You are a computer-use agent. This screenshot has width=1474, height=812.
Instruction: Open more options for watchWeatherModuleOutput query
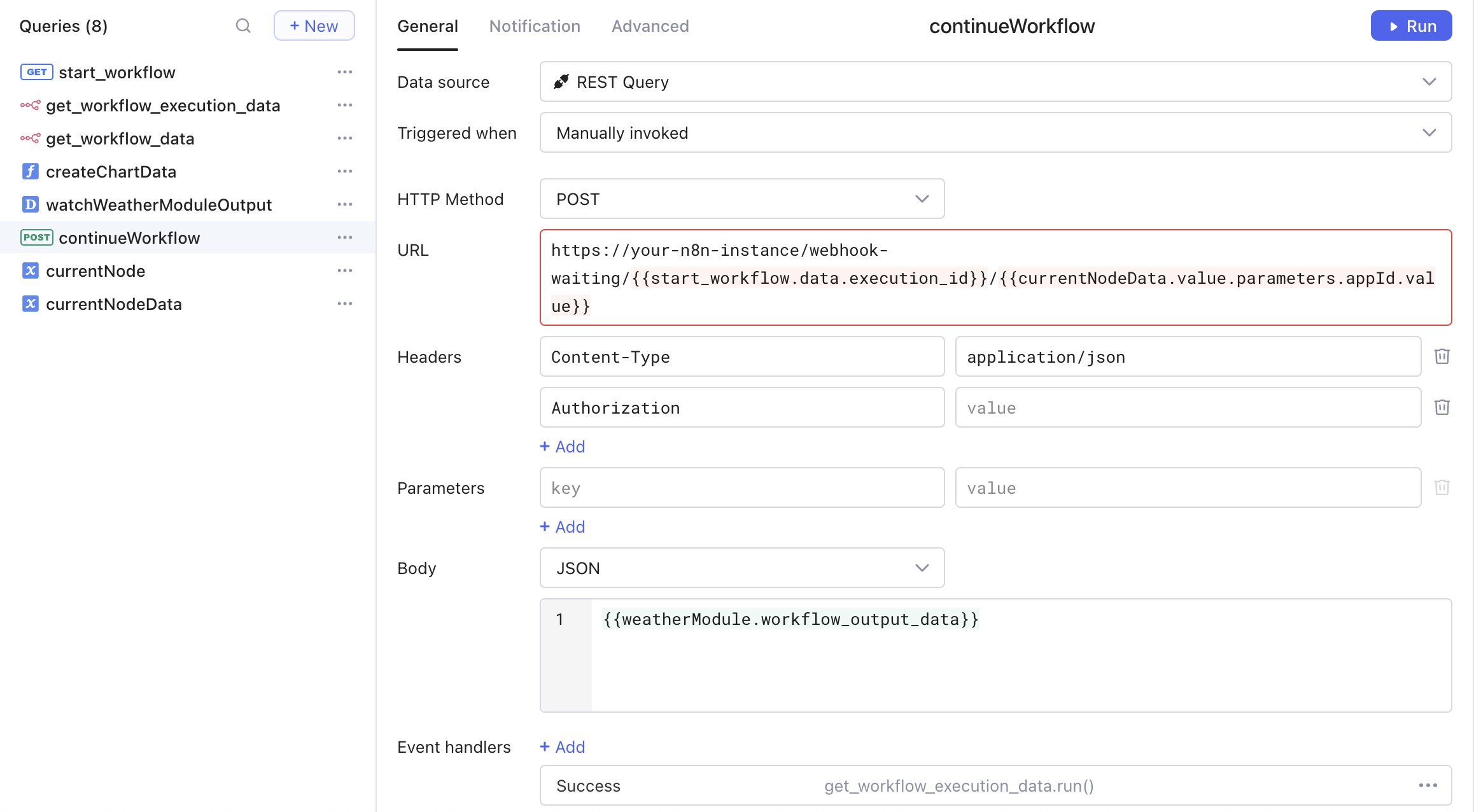[x=345, y=204]
